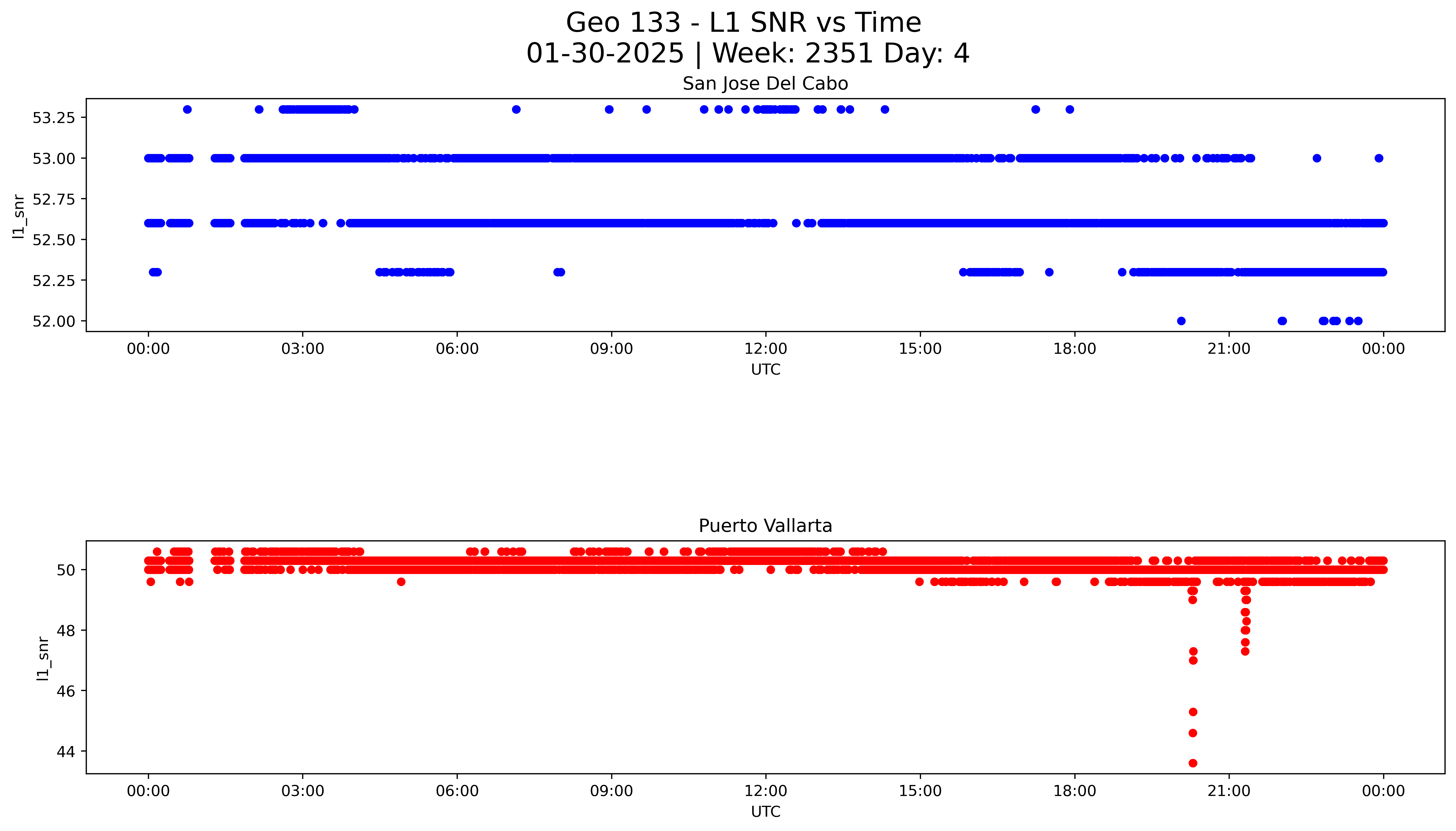This screenshot has width=1456, height=831.
Task: Click the UTC x-axis label under the top plot
Action: (765, 370)
